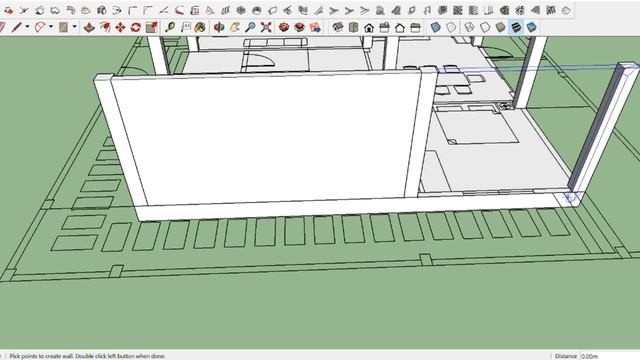Image resolution: width=640 pixels, height=360 pixels.
Task: Activate the Pan hand tool
Action: 235,27
